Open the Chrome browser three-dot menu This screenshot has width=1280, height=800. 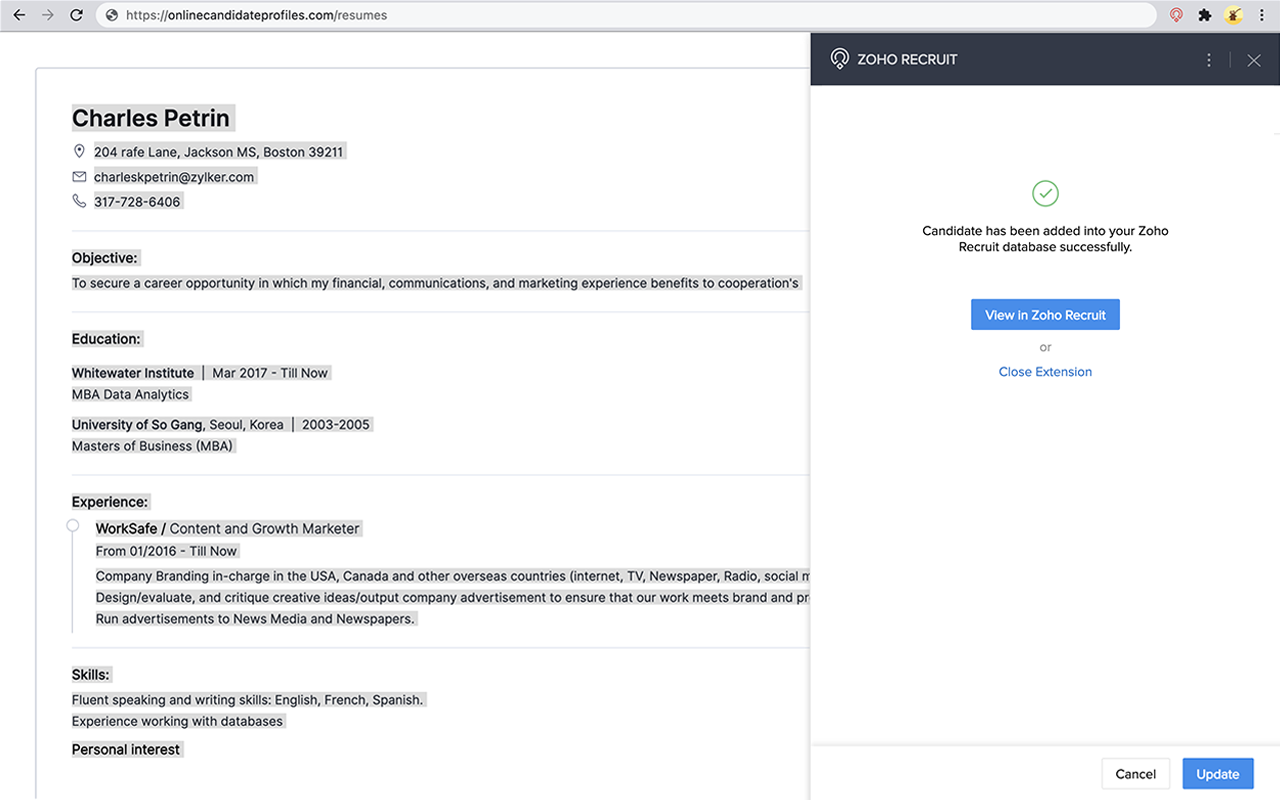1261,15
